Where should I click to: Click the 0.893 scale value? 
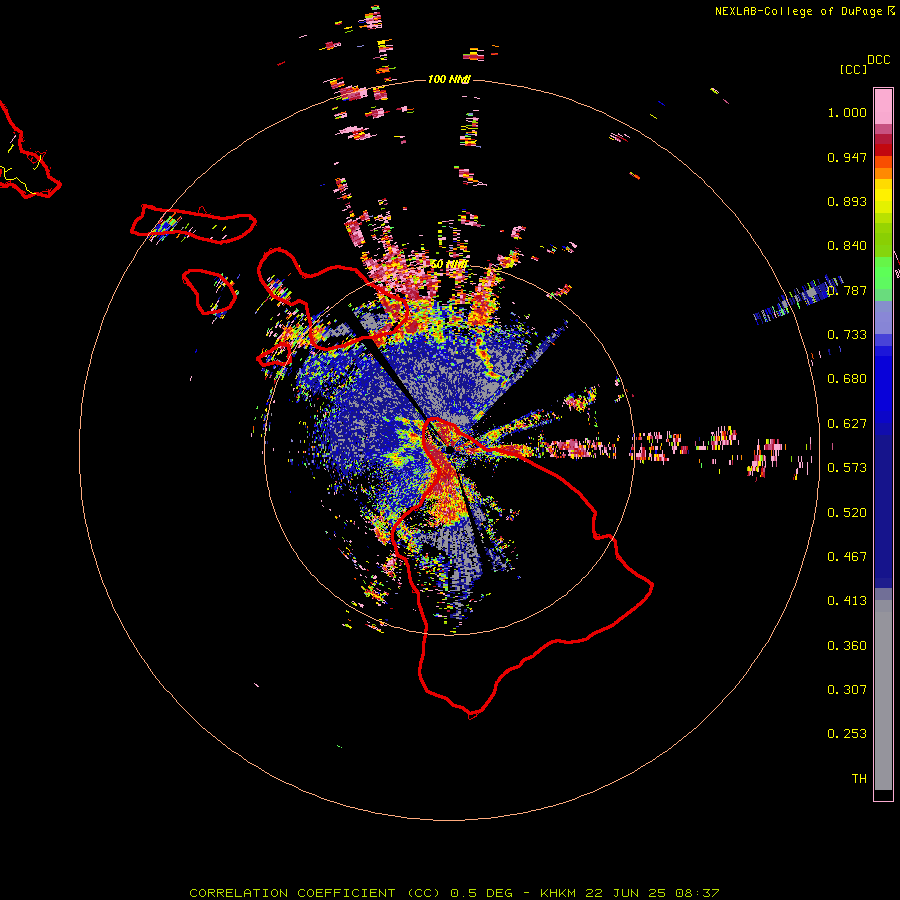coord(847,201)
